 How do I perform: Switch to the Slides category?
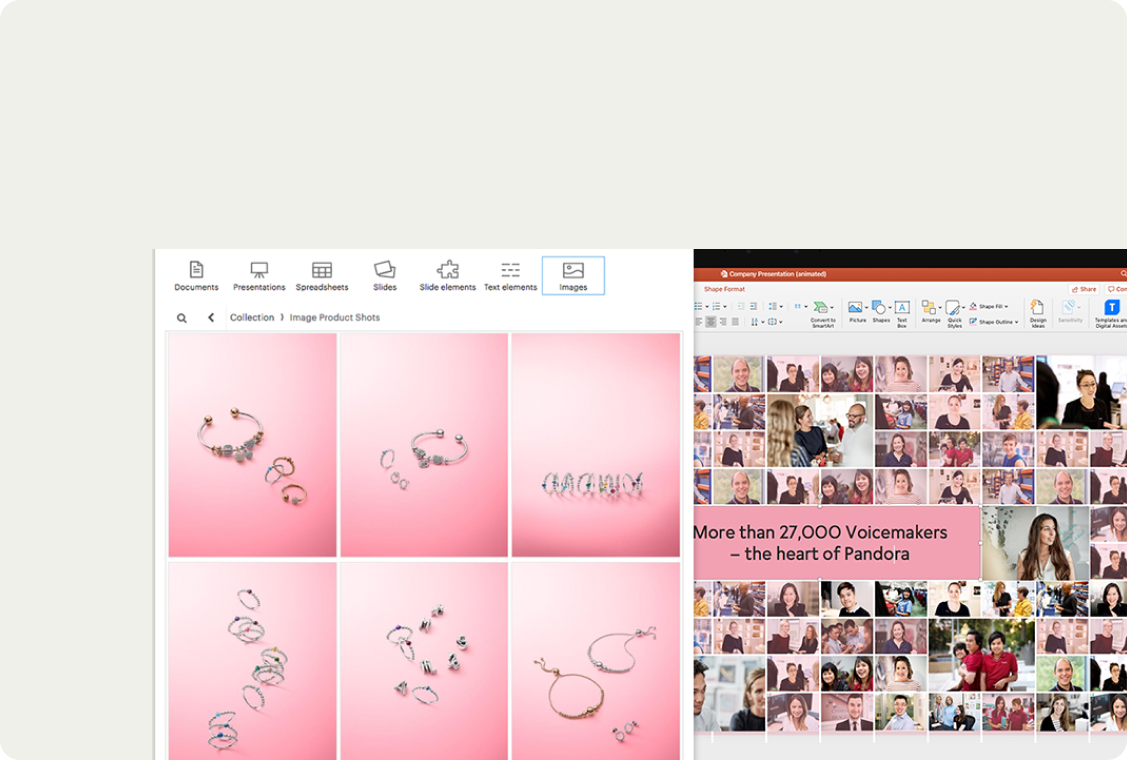click(x=385, y=275)
